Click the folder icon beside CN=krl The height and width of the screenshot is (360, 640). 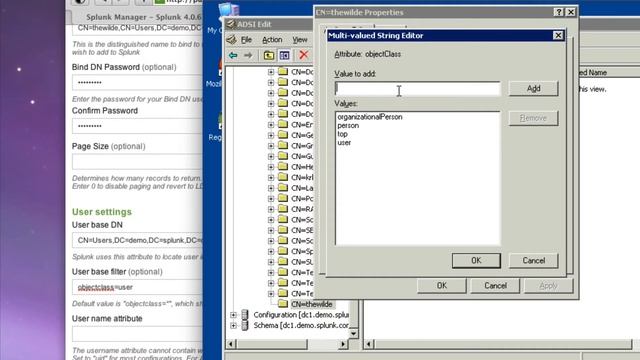tap(282, 177)
